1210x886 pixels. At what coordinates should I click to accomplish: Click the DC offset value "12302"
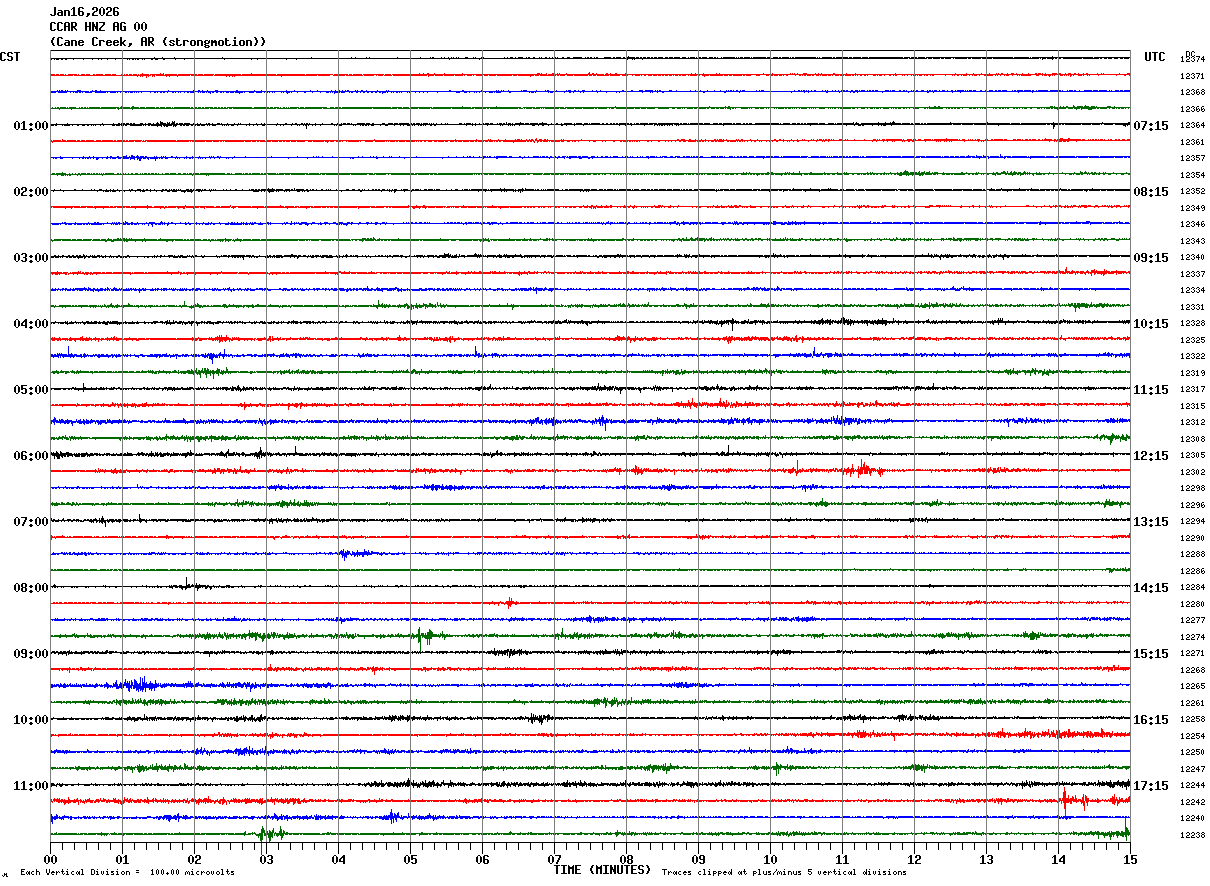1192,472
